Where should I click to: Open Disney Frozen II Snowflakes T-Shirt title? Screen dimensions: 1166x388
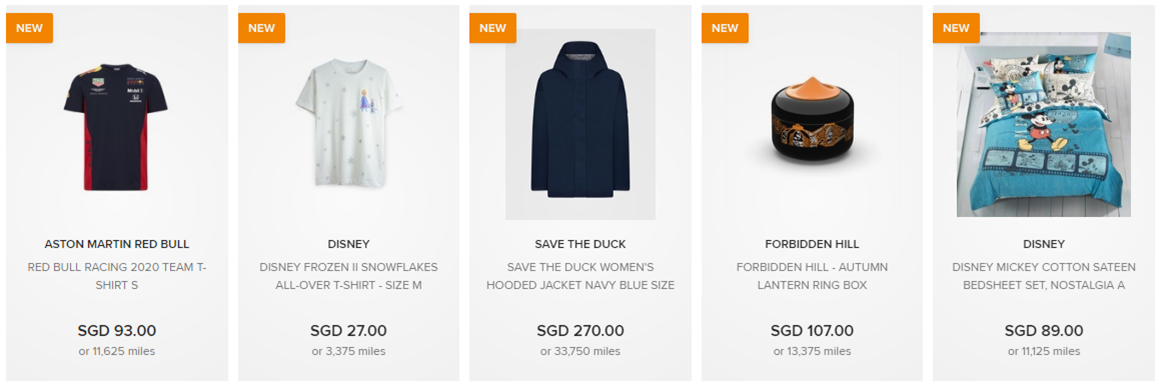tap(349, 276)
